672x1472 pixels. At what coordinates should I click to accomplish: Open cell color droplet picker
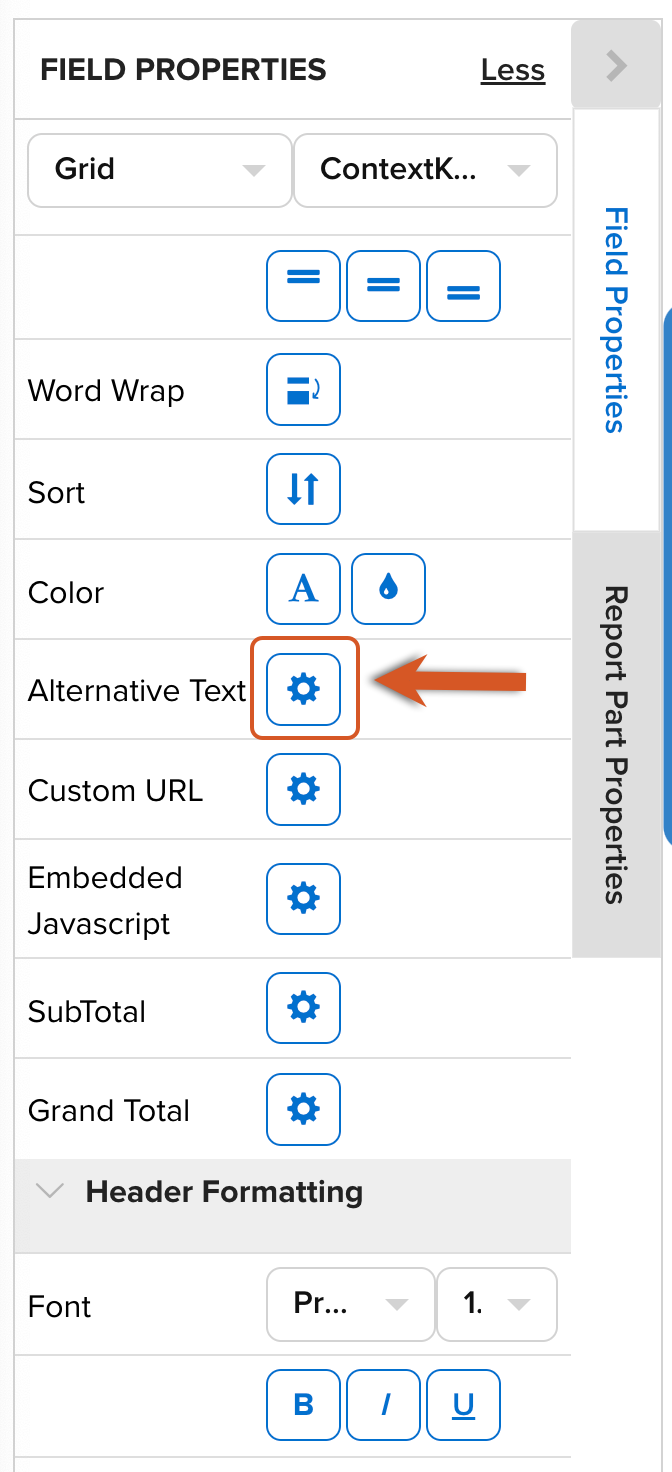point(388,589)
